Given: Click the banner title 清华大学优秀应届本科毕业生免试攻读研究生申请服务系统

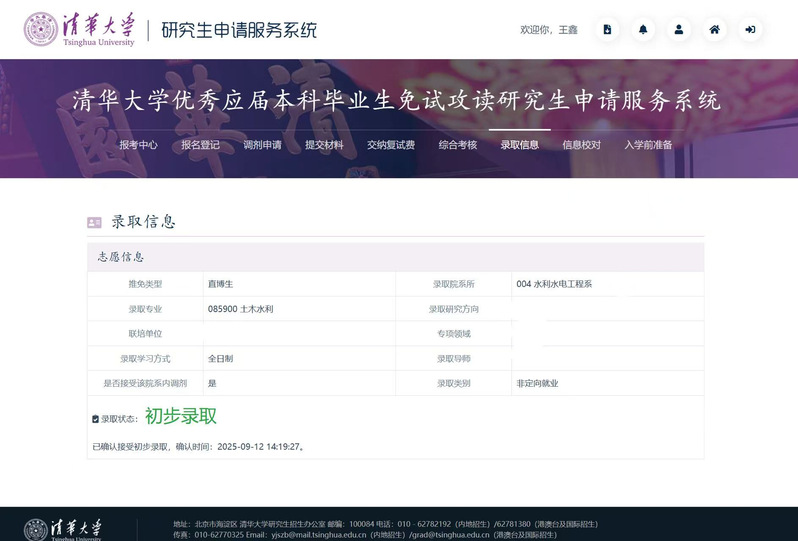Looking at the screenshot, I should [x=396, y=100].
